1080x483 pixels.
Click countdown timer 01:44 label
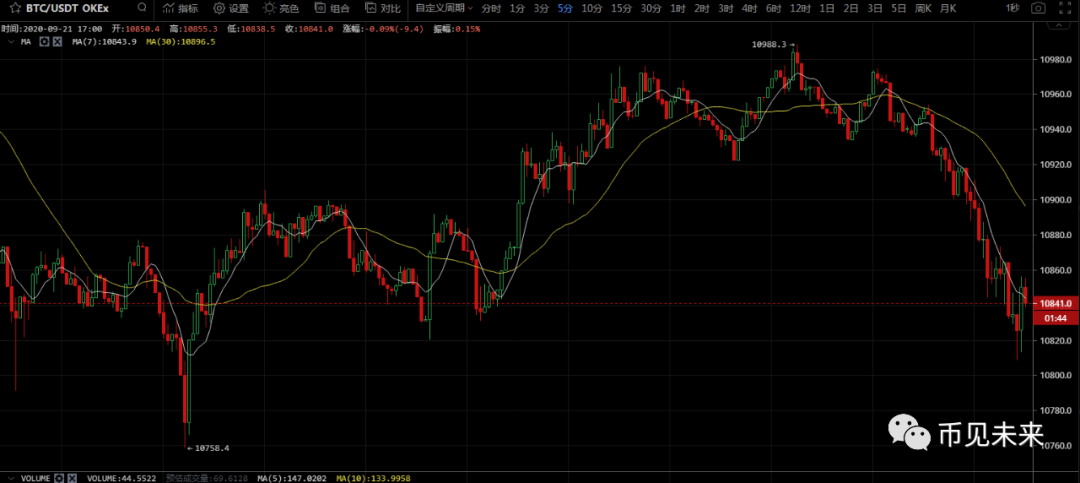click(1056, 318)
